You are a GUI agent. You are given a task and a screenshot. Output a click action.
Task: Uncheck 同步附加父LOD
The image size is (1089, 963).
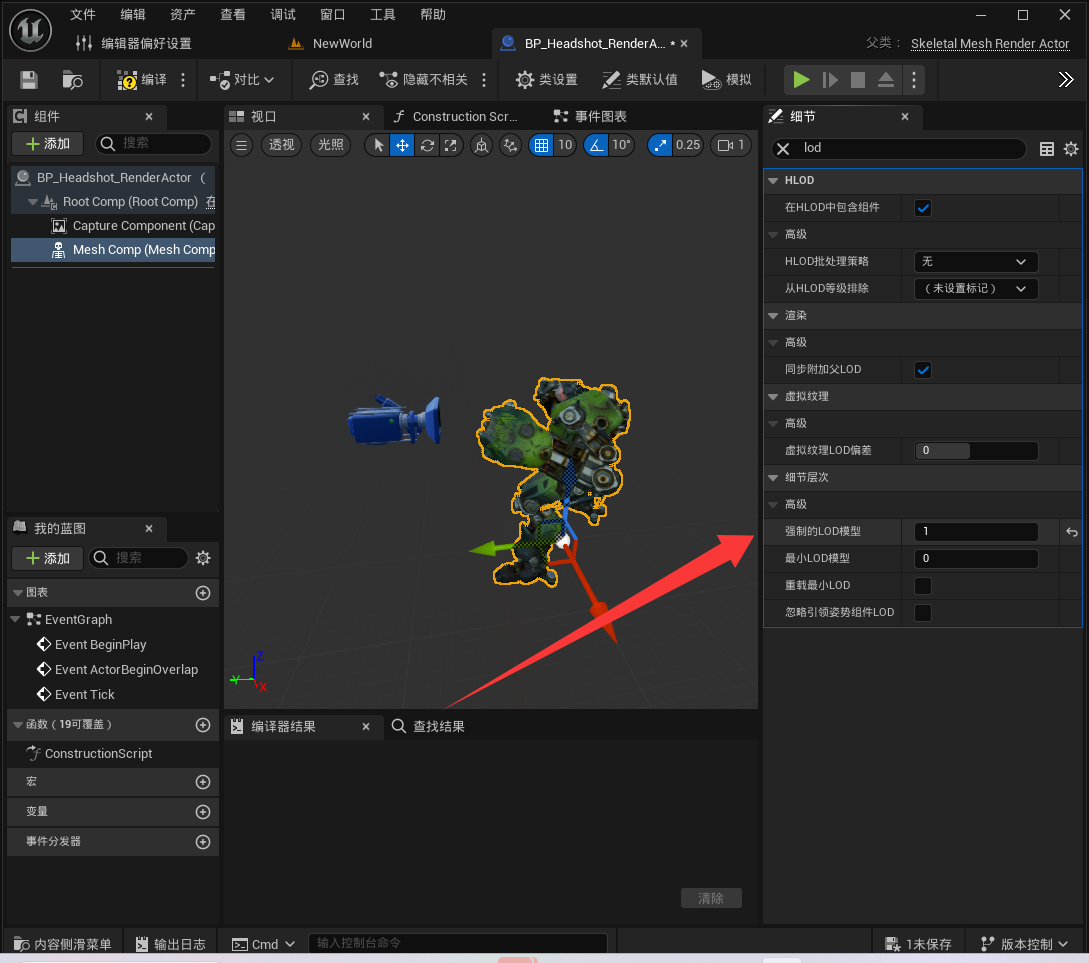[923, 370]
